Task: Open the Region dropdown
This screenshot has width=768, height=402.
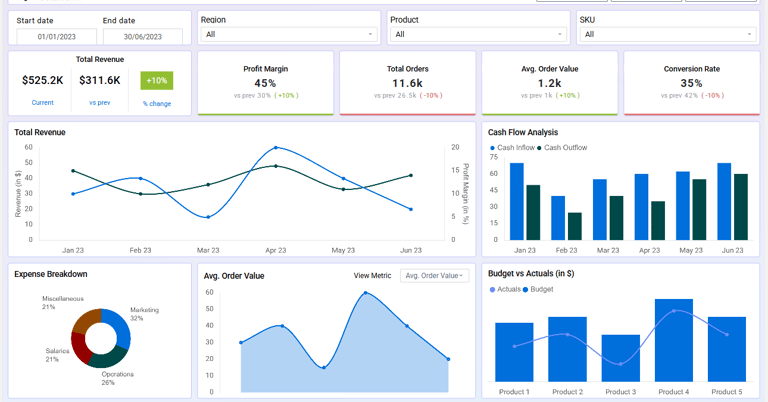Action: 289,34
